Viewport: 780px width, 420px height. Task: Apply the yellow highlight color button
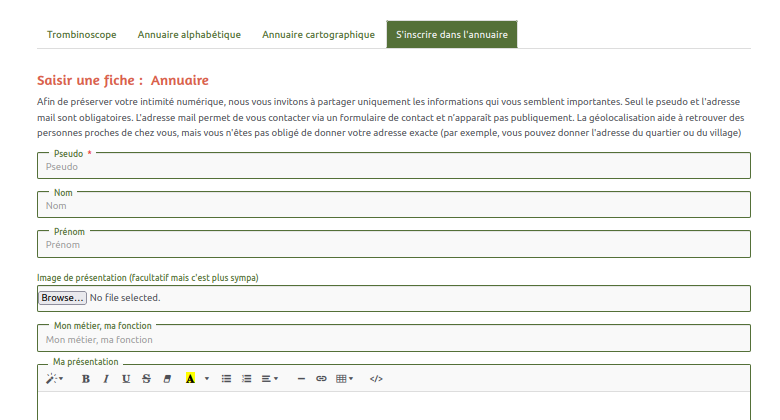click(190, 379)
